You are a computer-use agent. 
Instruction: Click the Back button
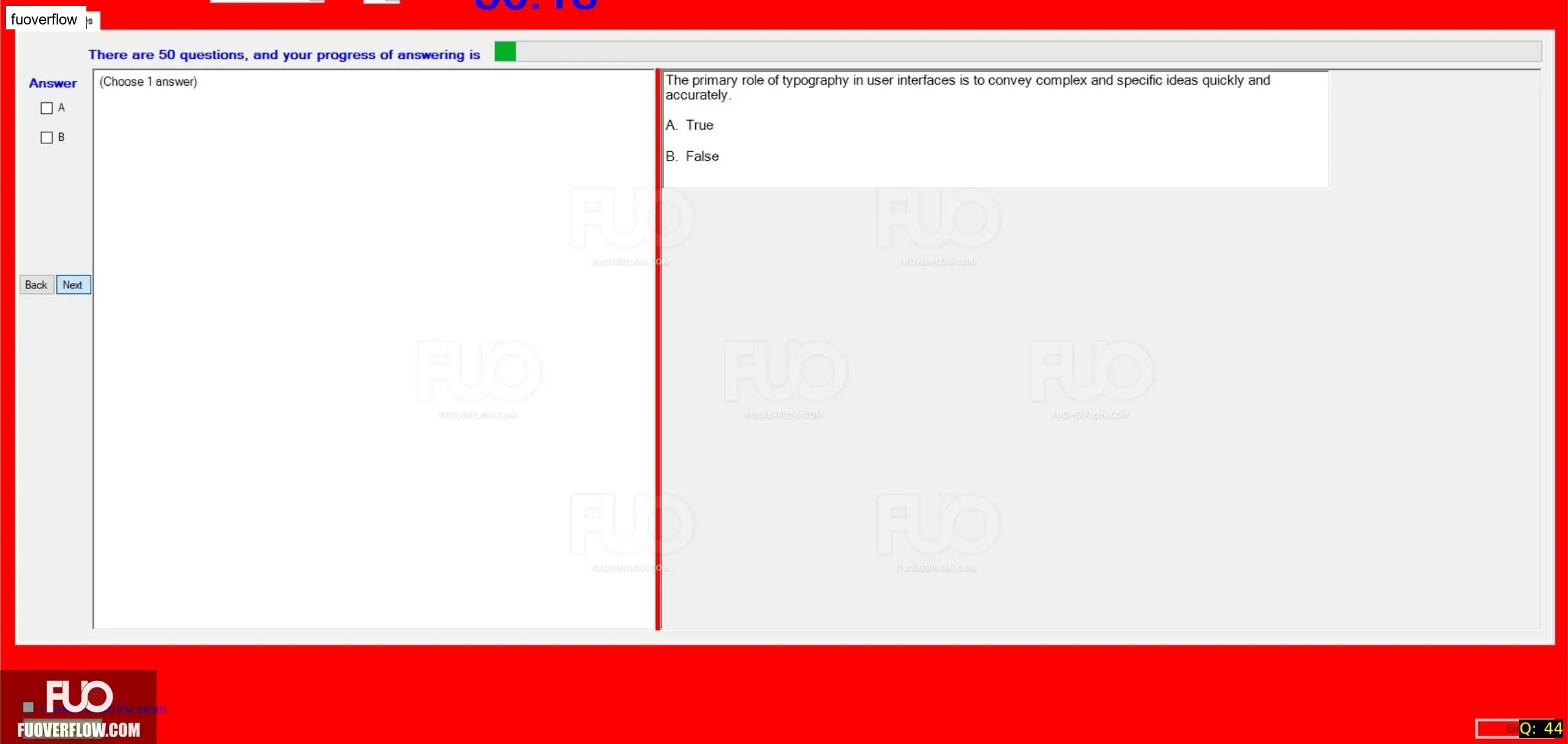coord(37,285)
